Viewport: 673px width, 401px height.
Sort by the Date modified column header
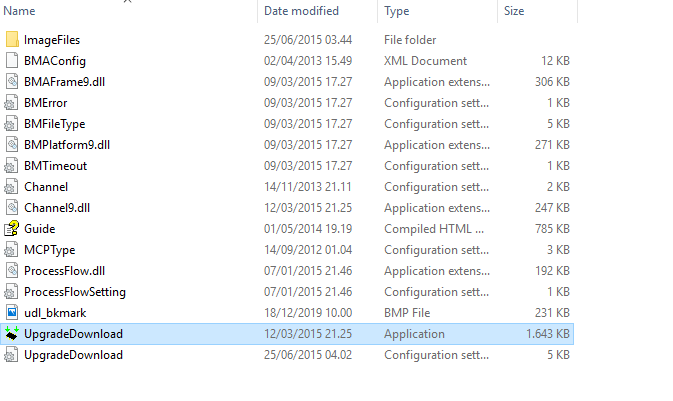(301, 11)
